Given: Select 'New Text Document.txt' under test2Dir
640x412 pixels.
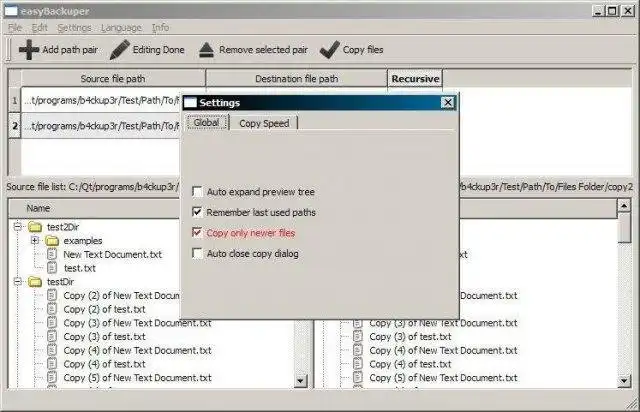Looking at the screenshot, I should 113,254.
